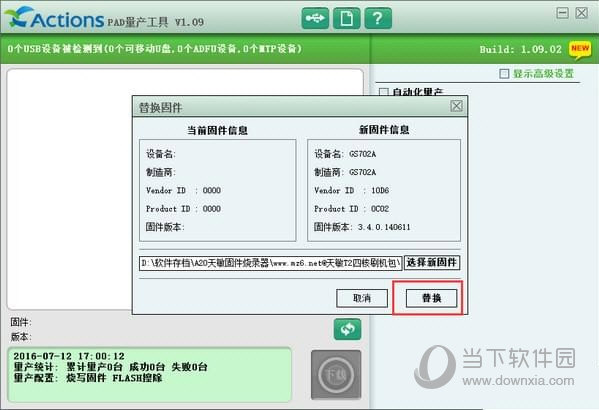
Task: Click the 固件: label below device list
Action: click(x=21, y=322)
